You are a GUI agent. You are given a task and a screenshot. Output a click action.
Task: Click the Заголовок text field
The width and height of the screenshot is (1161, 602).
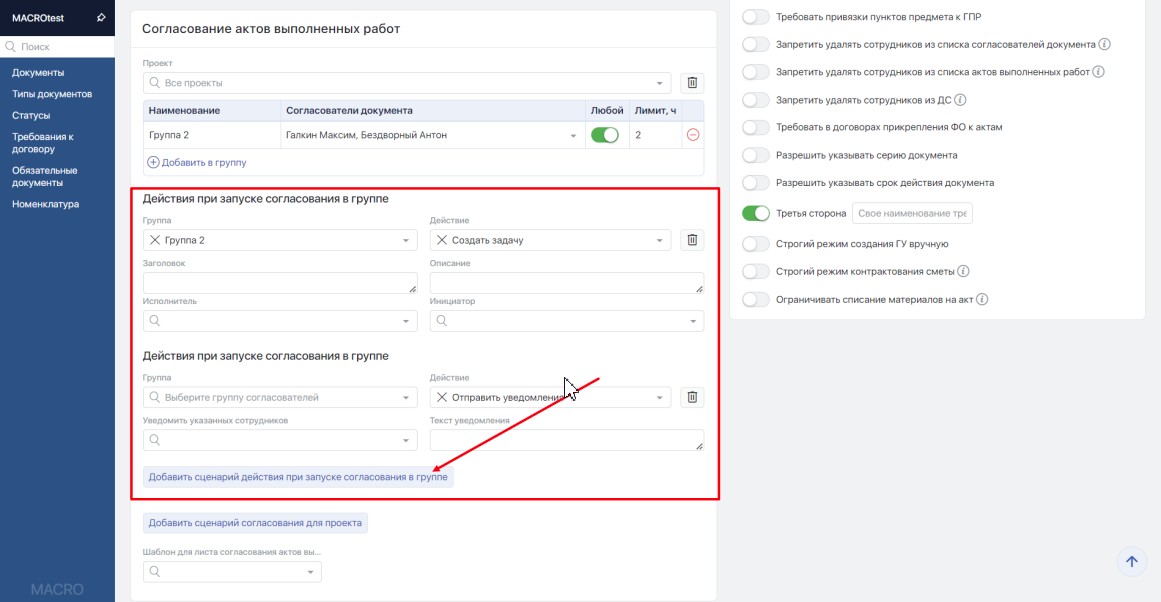click(x=280, y=283)
